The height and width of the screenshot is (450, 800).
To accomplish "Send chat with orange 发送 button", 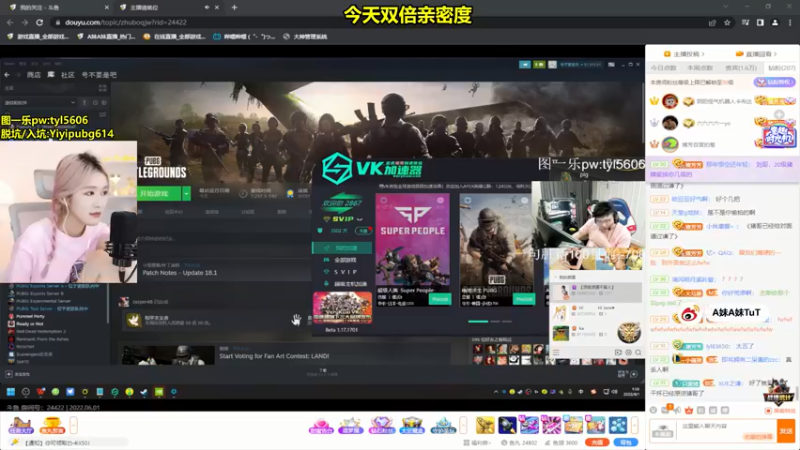I will click(786, 431).
